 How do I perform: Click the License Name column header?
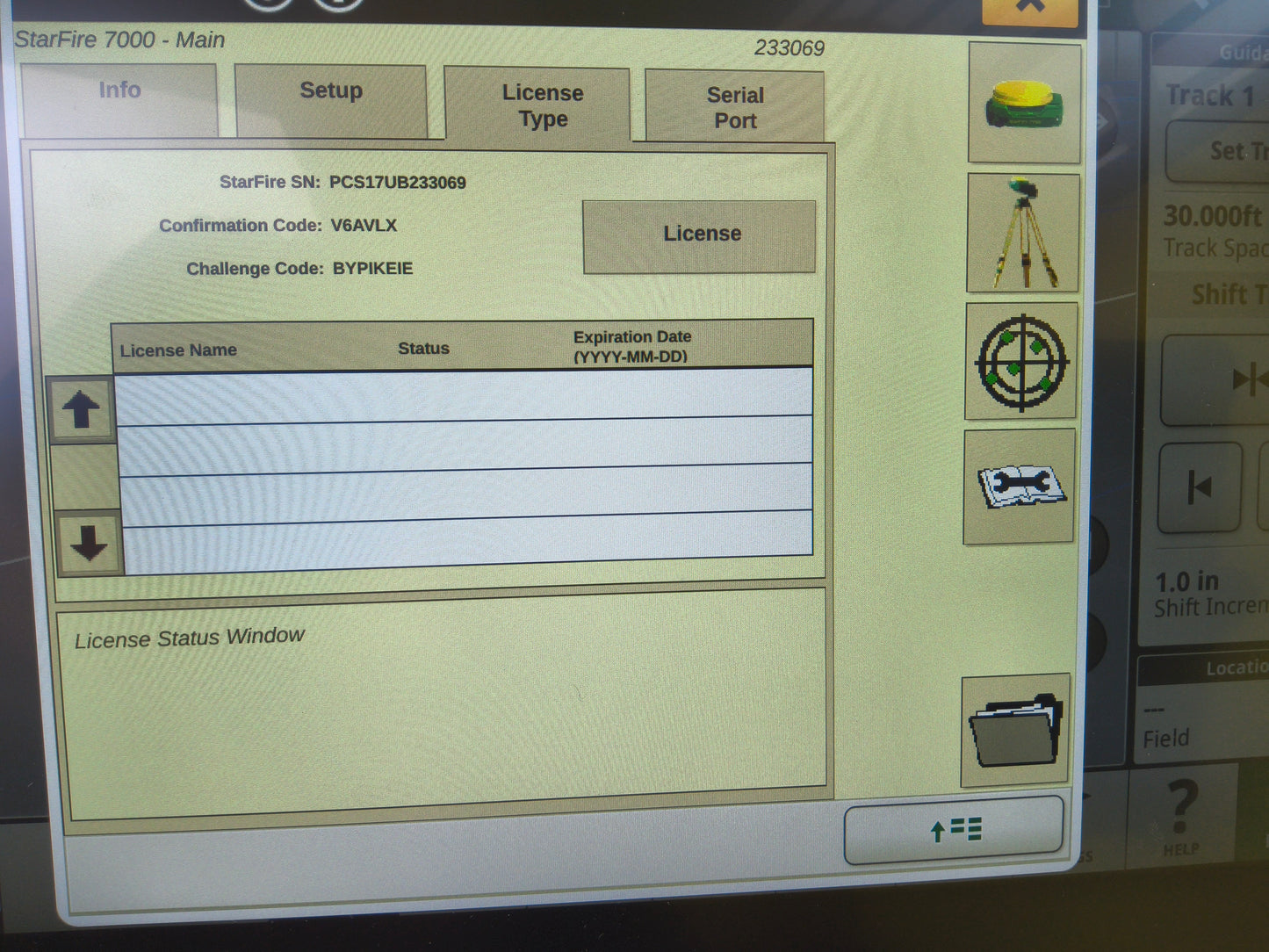coord(178,350)
